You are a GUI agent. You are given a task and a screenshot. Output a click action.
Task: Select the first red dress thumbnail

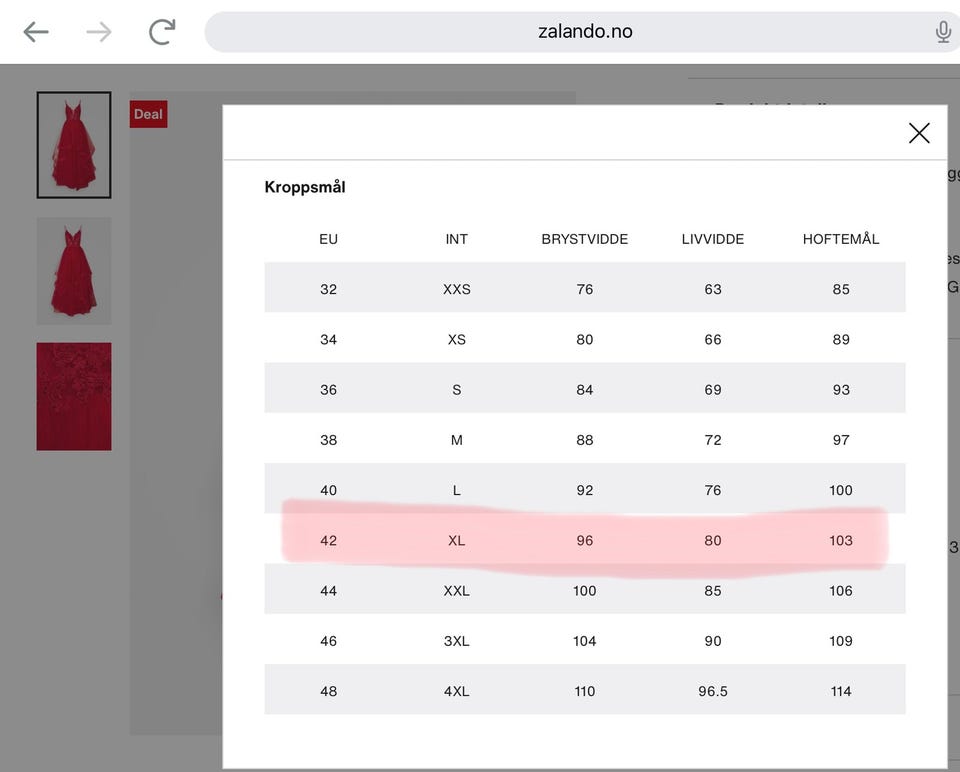pyautogui.click(x=73, y=145)
